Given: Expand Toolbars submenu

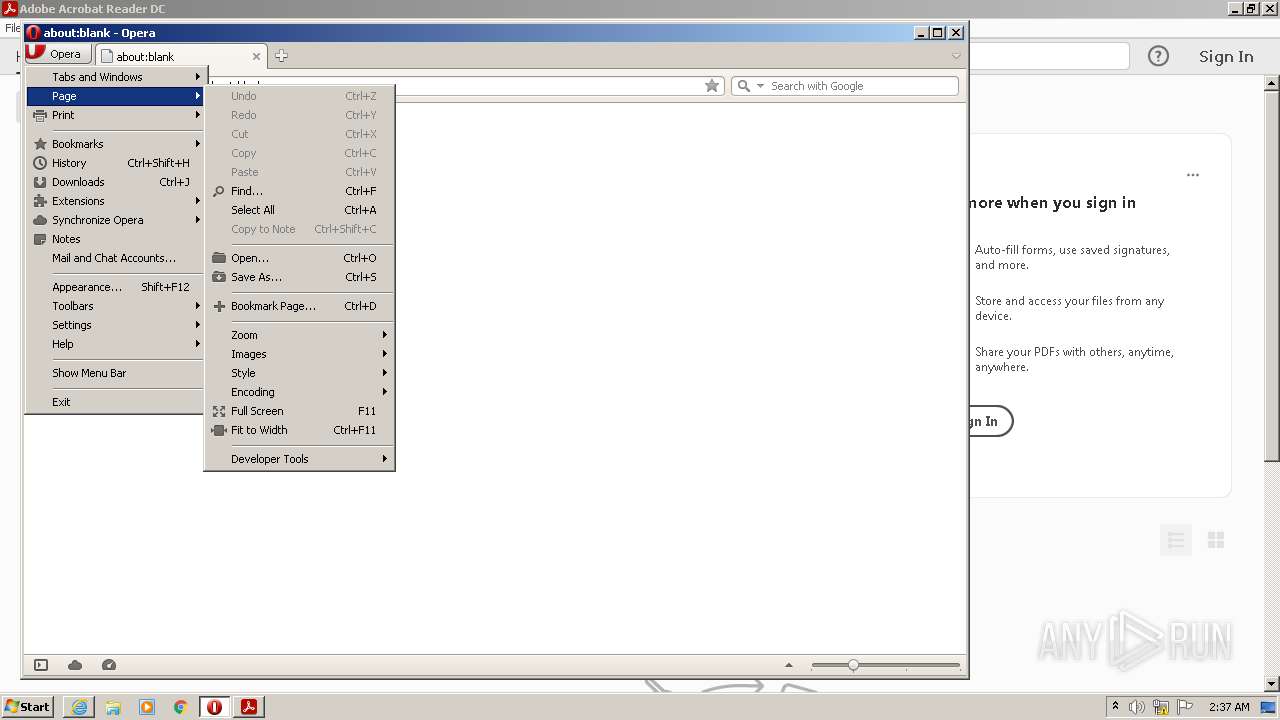Looking at the screenshot, I should coord(116,306).
